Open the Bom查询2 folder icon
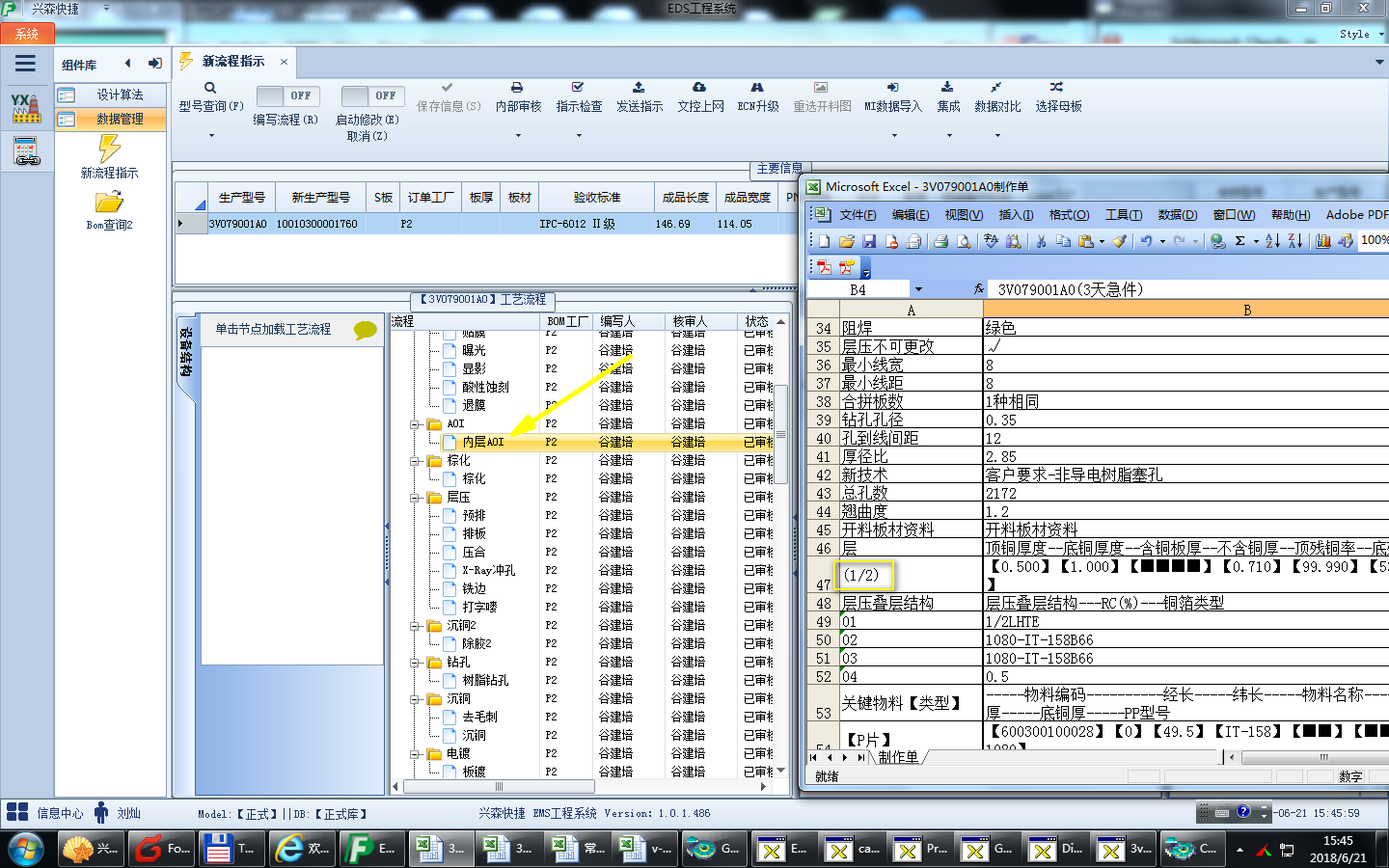Viewport: 1389px width, 868px height. coord(109,202)
